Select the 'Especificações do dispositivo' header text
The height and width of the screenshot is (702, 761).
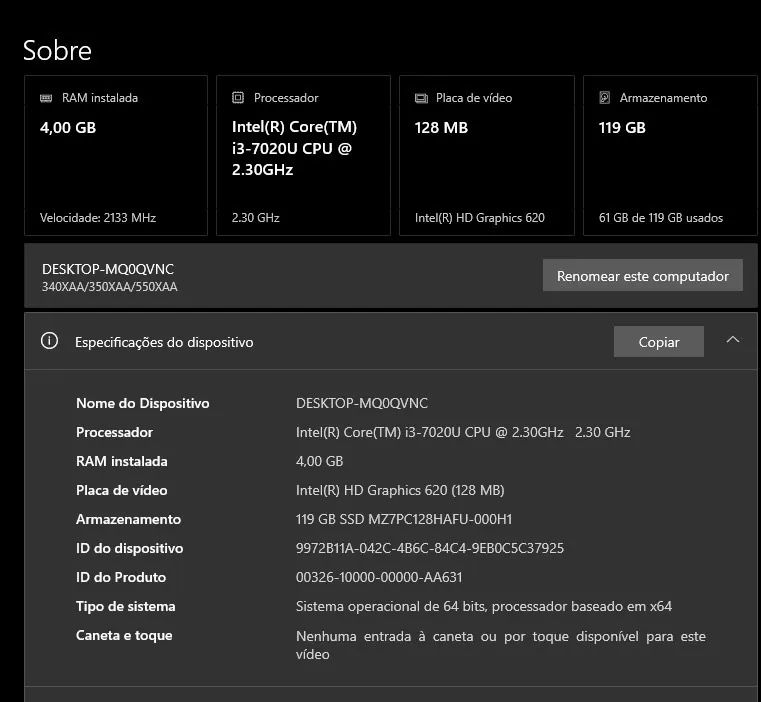(164, 343)
